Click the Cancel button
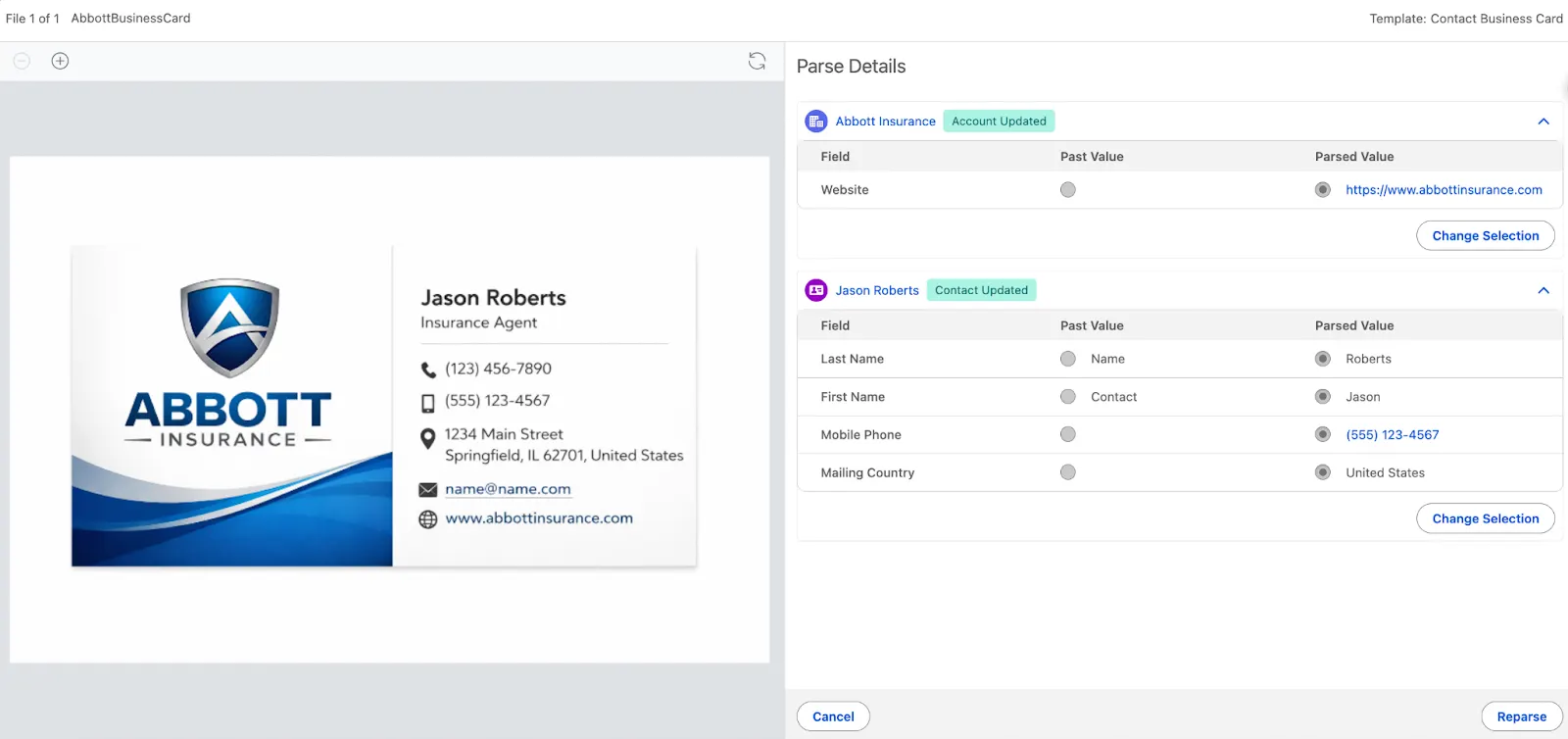Image resolution: width=1568 pixels, height=739 pixels. pos(833,716)
